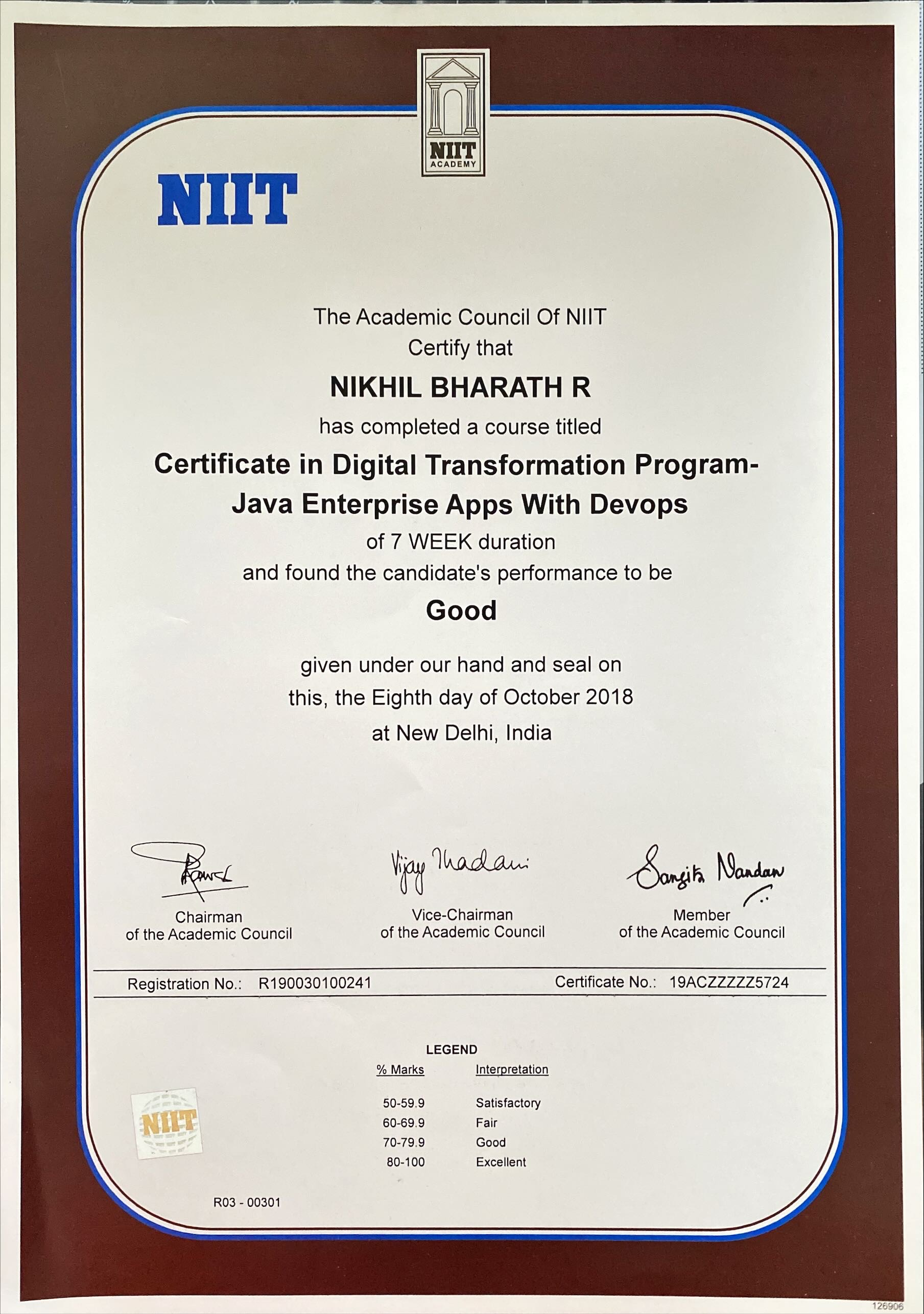Click the LEGEND heading
The image size is (924, 1314).
451,1049
